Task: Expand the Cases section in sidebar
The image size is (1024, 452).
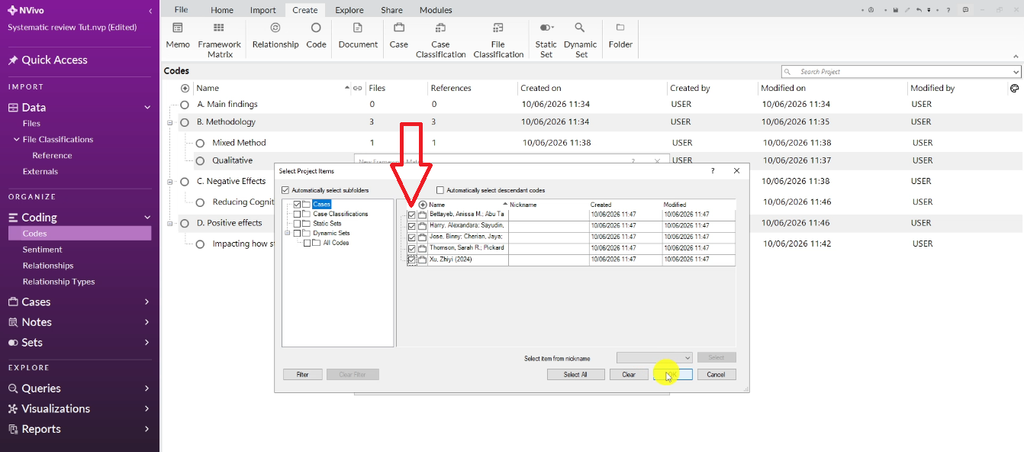Action: click(x=146, y=302)
